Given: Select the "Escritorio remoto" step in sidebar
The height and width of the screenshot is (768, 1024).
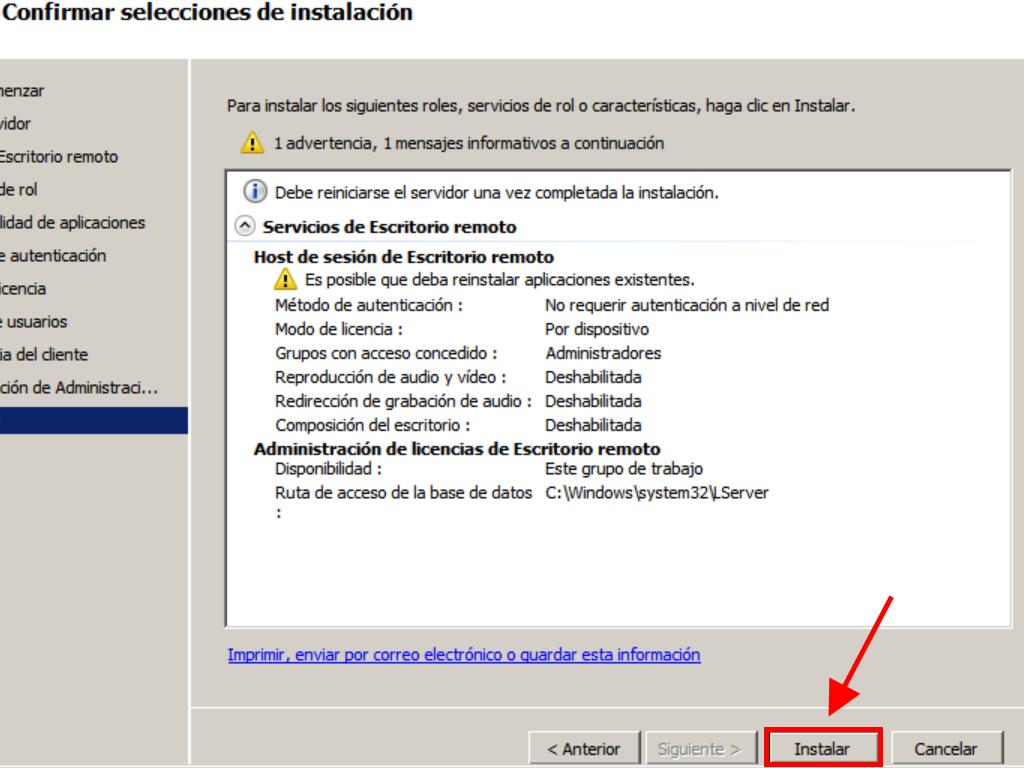Looking at the screenshot, I should tap(58, 157).
